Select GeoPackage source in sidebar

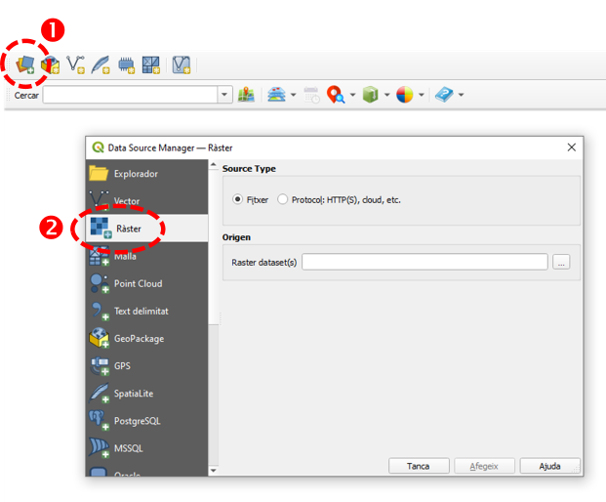point(147,339)
